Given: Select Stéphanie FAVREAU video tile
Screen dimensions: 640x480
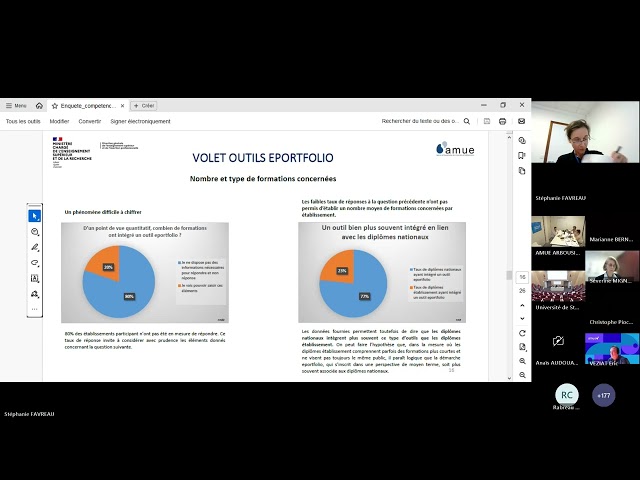Looking at the screenshot, I should pos(585,132).
